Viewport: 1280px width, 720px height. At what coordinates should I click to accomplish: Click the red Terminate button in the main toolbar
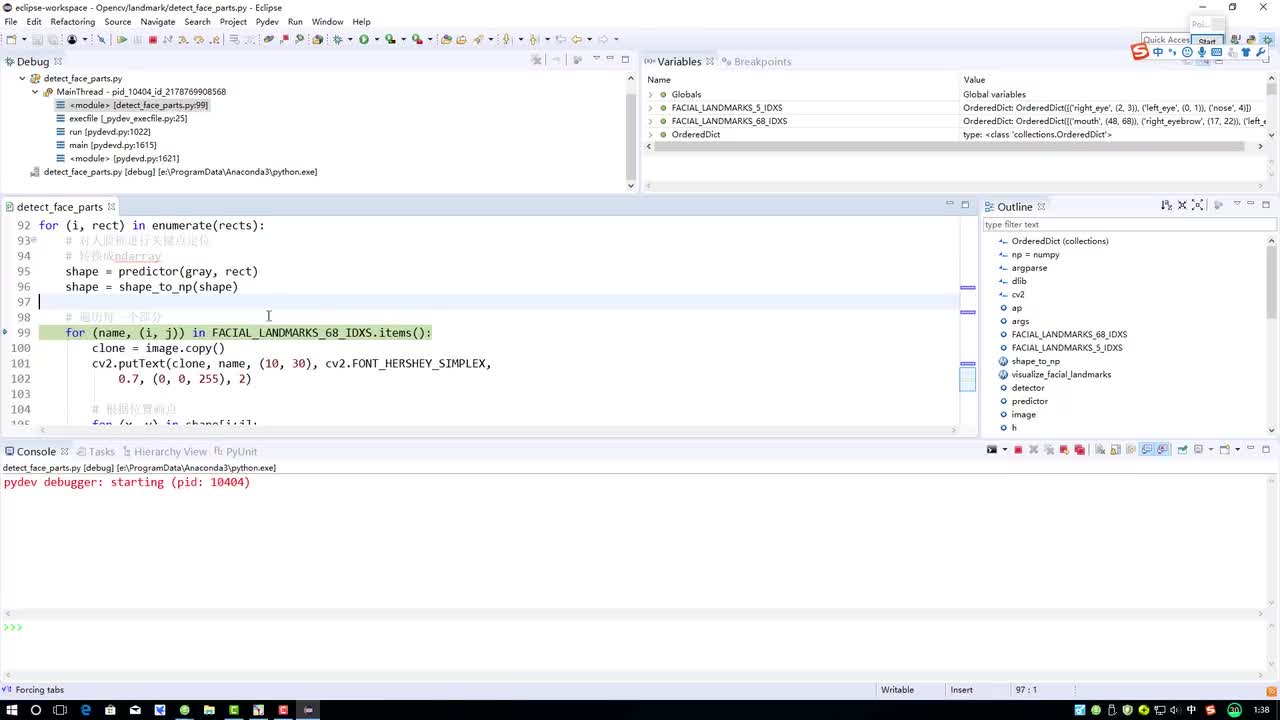pos(153,40)
